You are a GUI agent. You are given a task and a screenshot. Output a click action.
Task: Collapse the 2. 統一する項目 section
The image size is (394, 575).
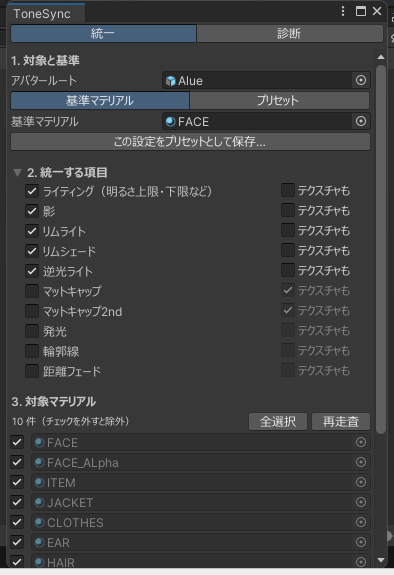coord(17,172)
